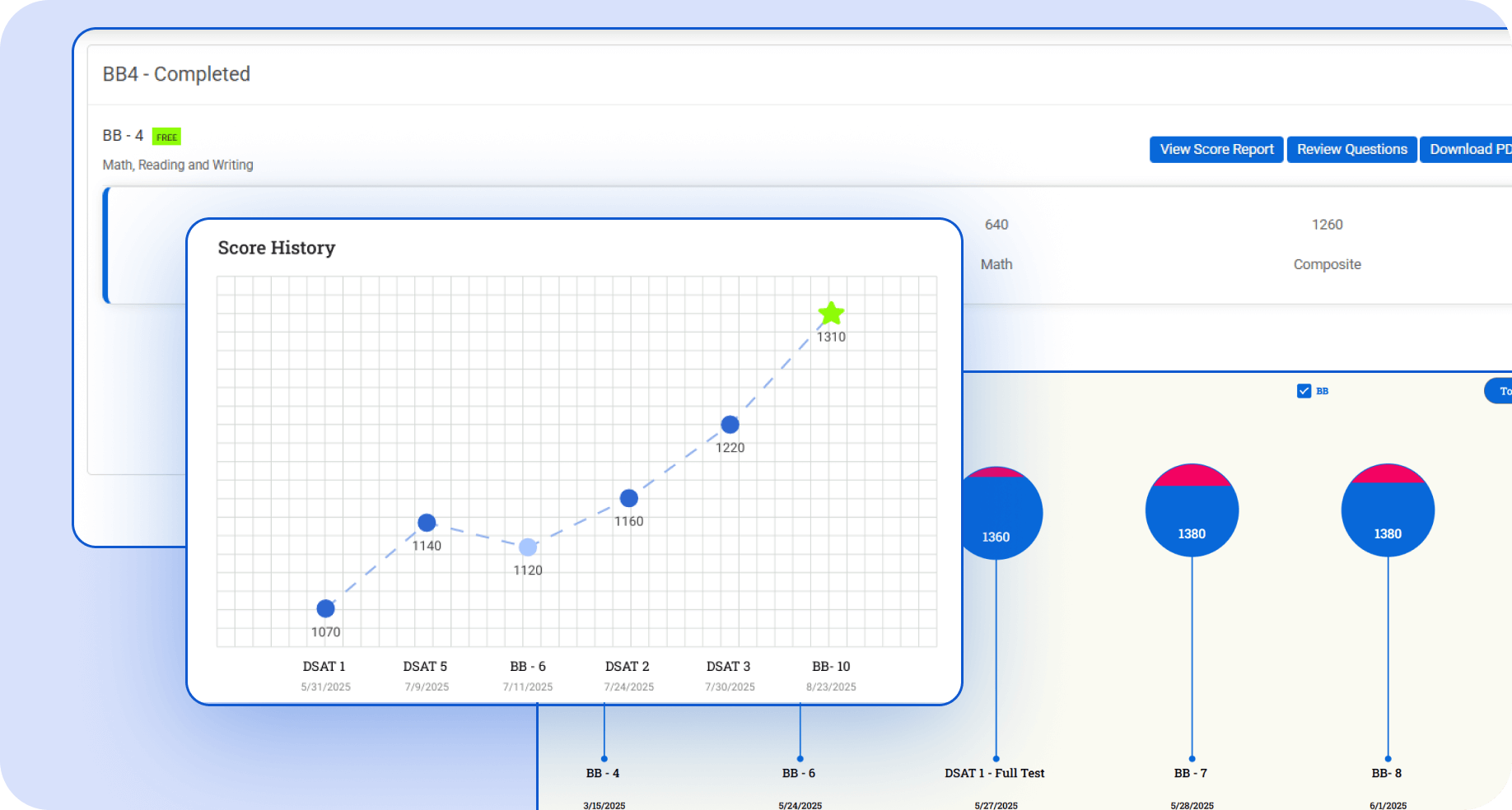Image resolution: width=1512 pixels, height=810 pixels.
Task: Click the BB- 10 axis label
Action: click(831, 666)
